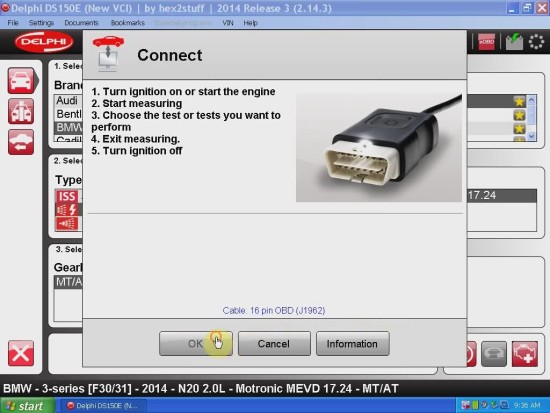Click the red X exit icon

tap(21, 353)
